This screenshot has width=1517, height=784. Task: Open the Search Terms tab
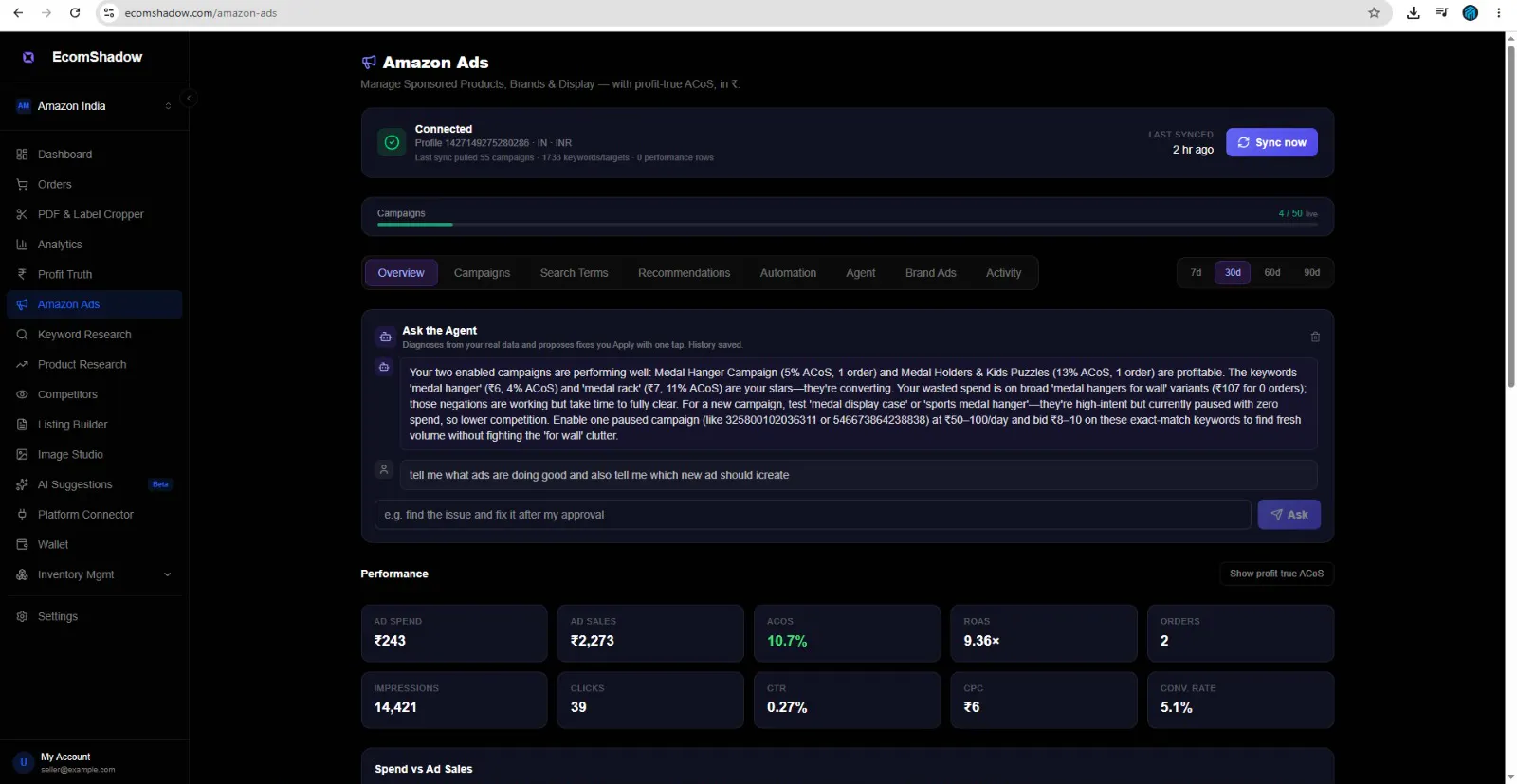click(574, 273)
